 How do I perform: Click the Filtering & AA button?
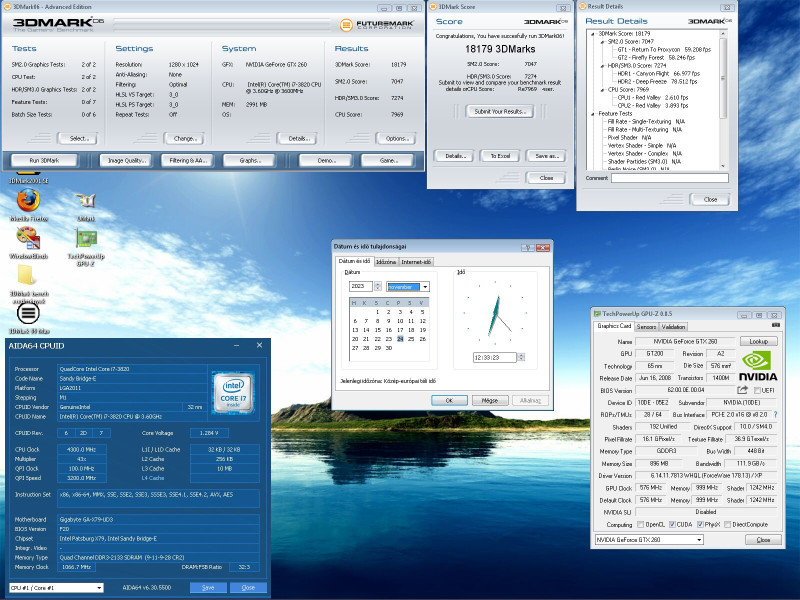[188, 160]
